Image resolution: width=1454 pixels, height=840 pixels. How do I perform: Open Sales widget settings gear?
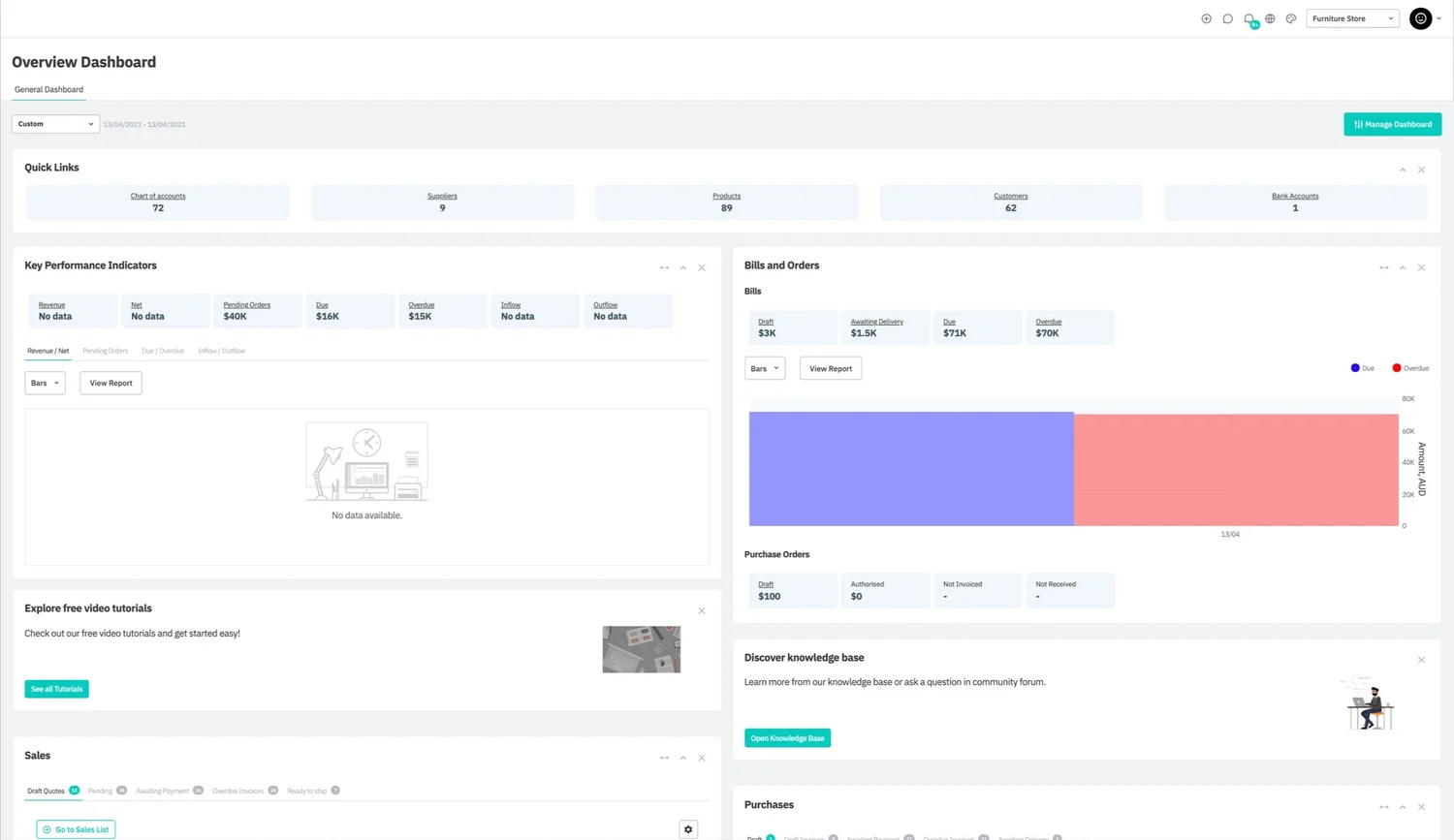pos(688,829)
